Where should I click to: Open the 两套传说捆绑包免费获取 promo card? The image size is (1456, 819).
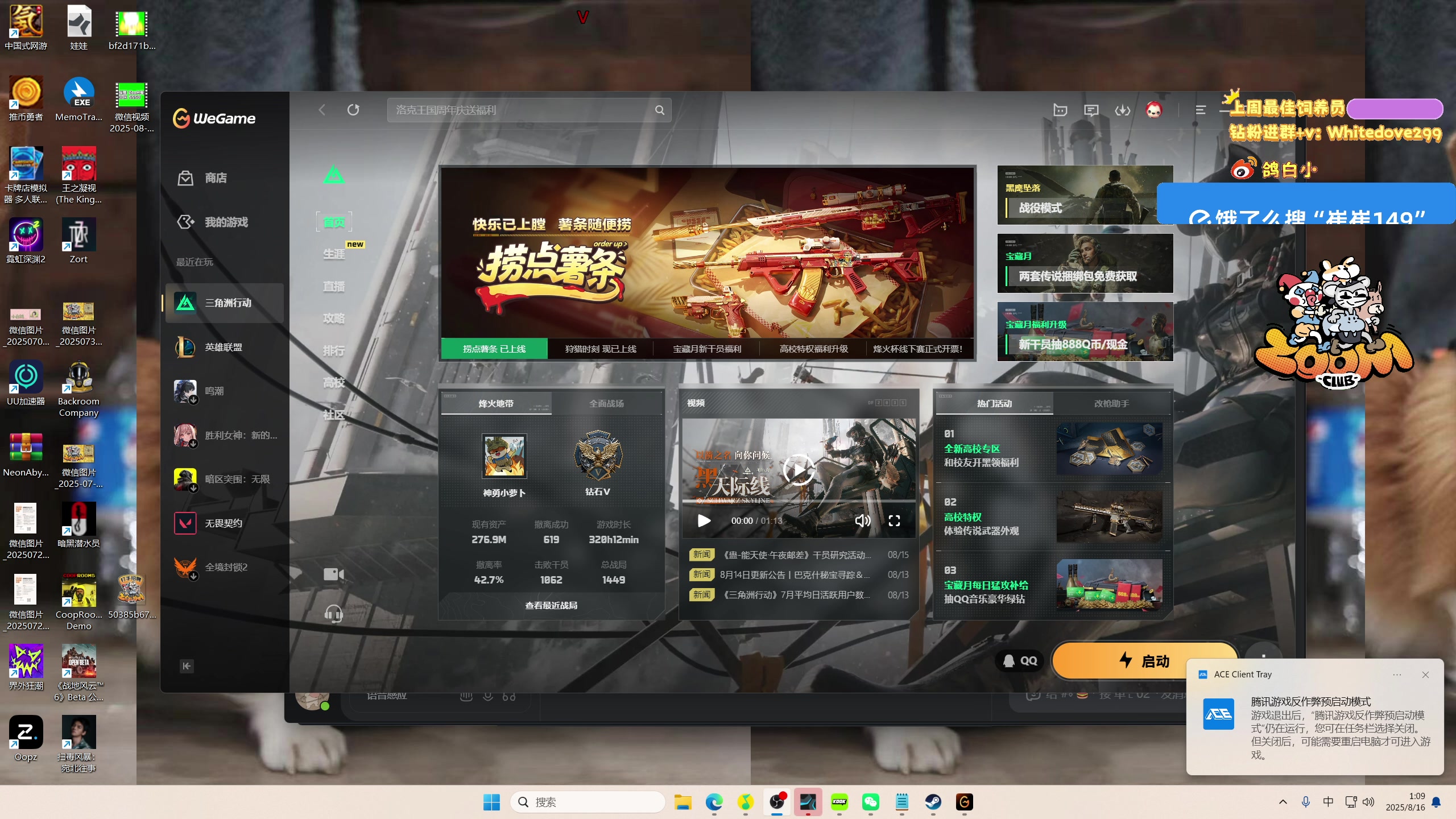[1085, 263]
